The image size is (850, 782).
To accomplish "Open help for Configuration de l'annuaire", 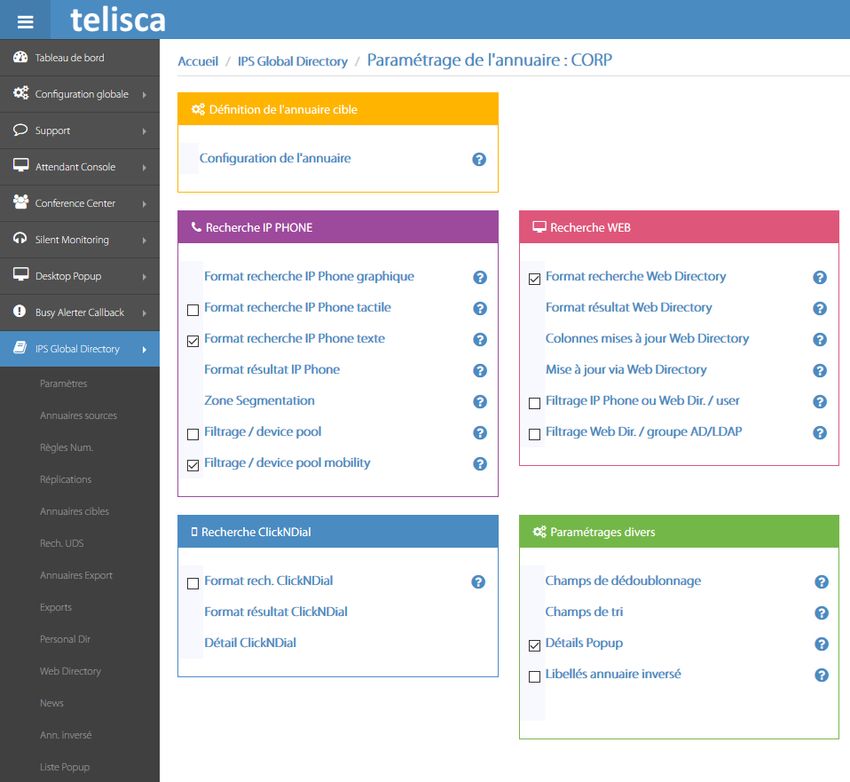I will coord(479,159).
